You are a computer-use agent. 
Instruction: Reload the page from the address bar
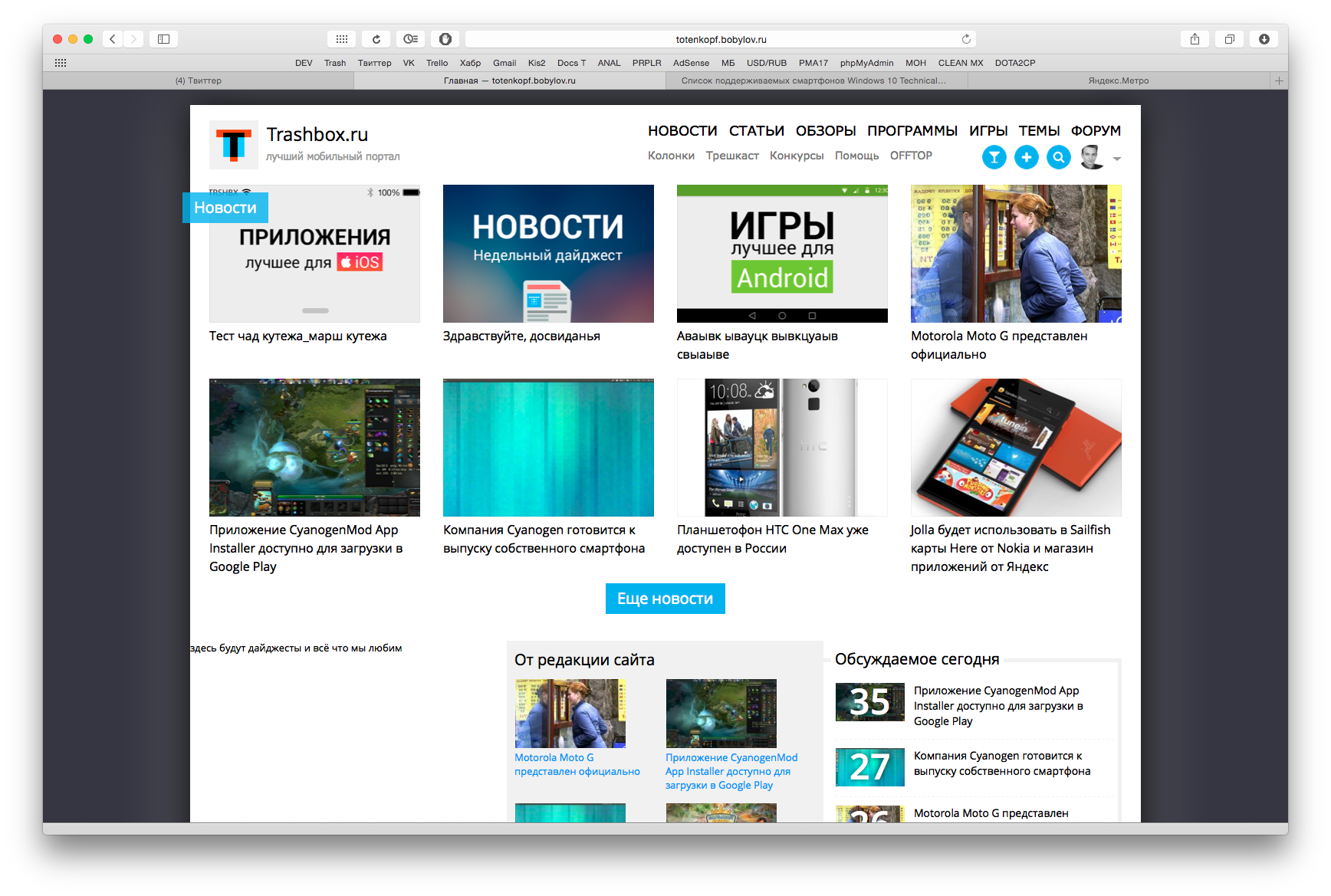[x=966, y=39]
